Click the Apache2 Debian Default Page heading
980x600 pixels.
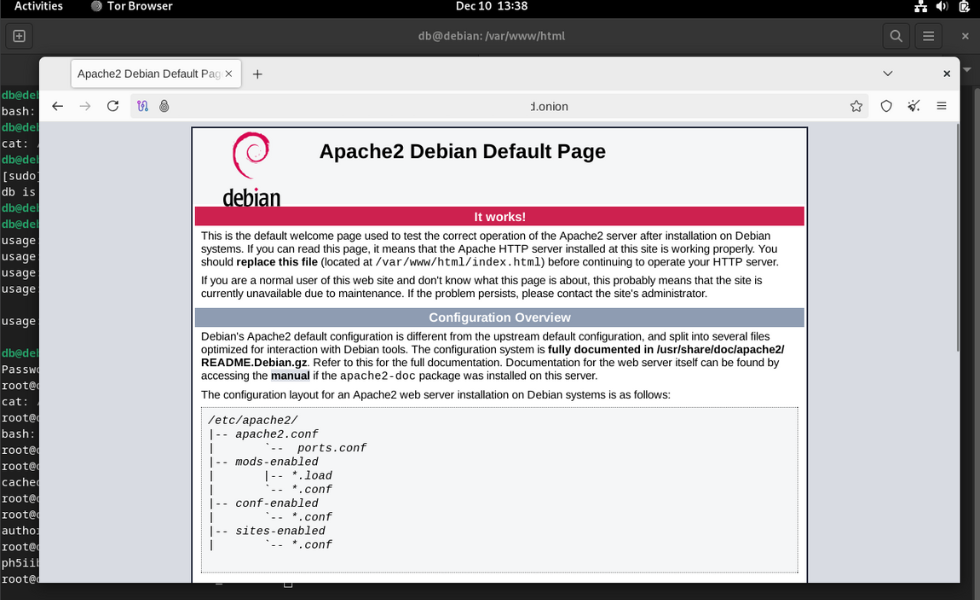tap(462, 151)
